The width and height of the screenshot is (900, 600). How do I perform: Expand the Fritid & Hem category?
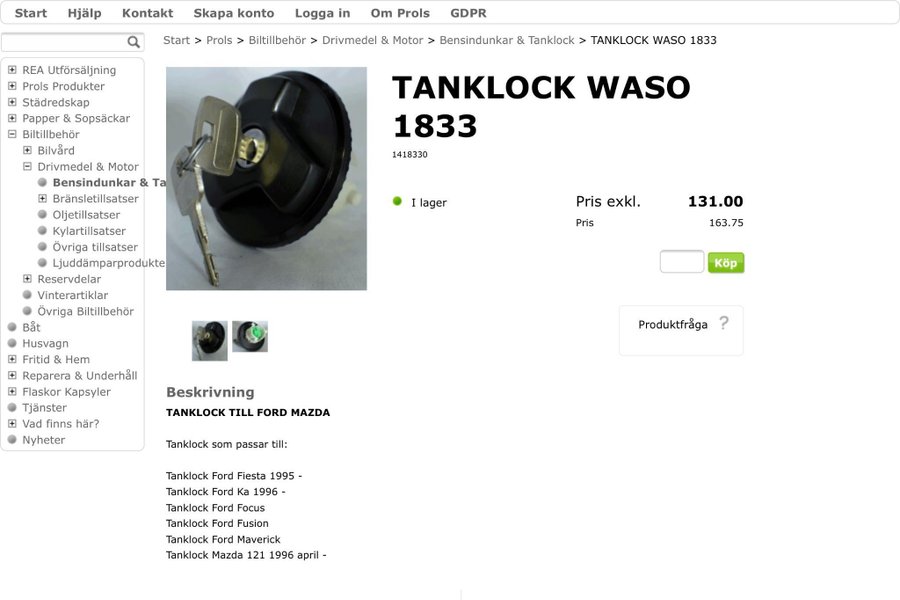point(12,359)
